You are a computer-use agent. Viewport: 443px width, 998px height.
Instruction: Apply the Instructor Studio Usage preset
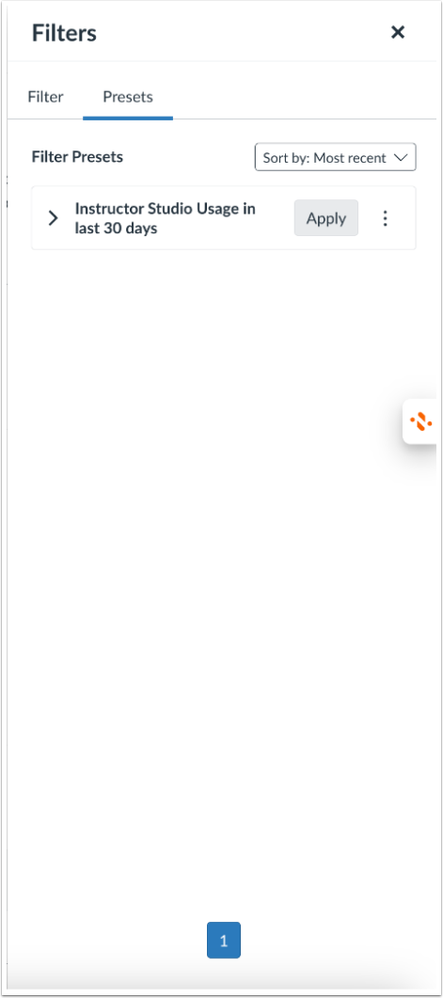[326, 218]
